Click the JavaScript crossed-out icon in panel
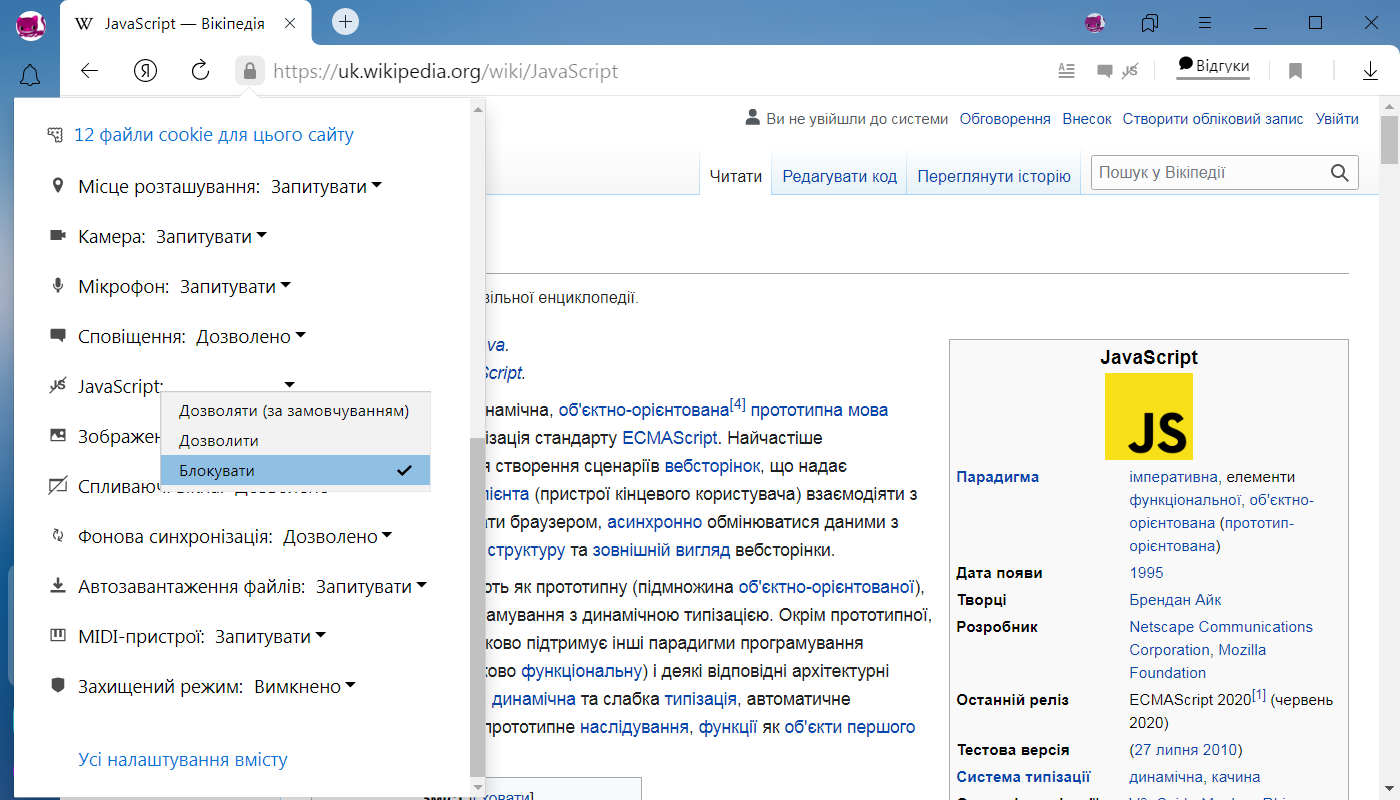The width and height of the screenshot is (1400, 800). click(x=57, y=386)
